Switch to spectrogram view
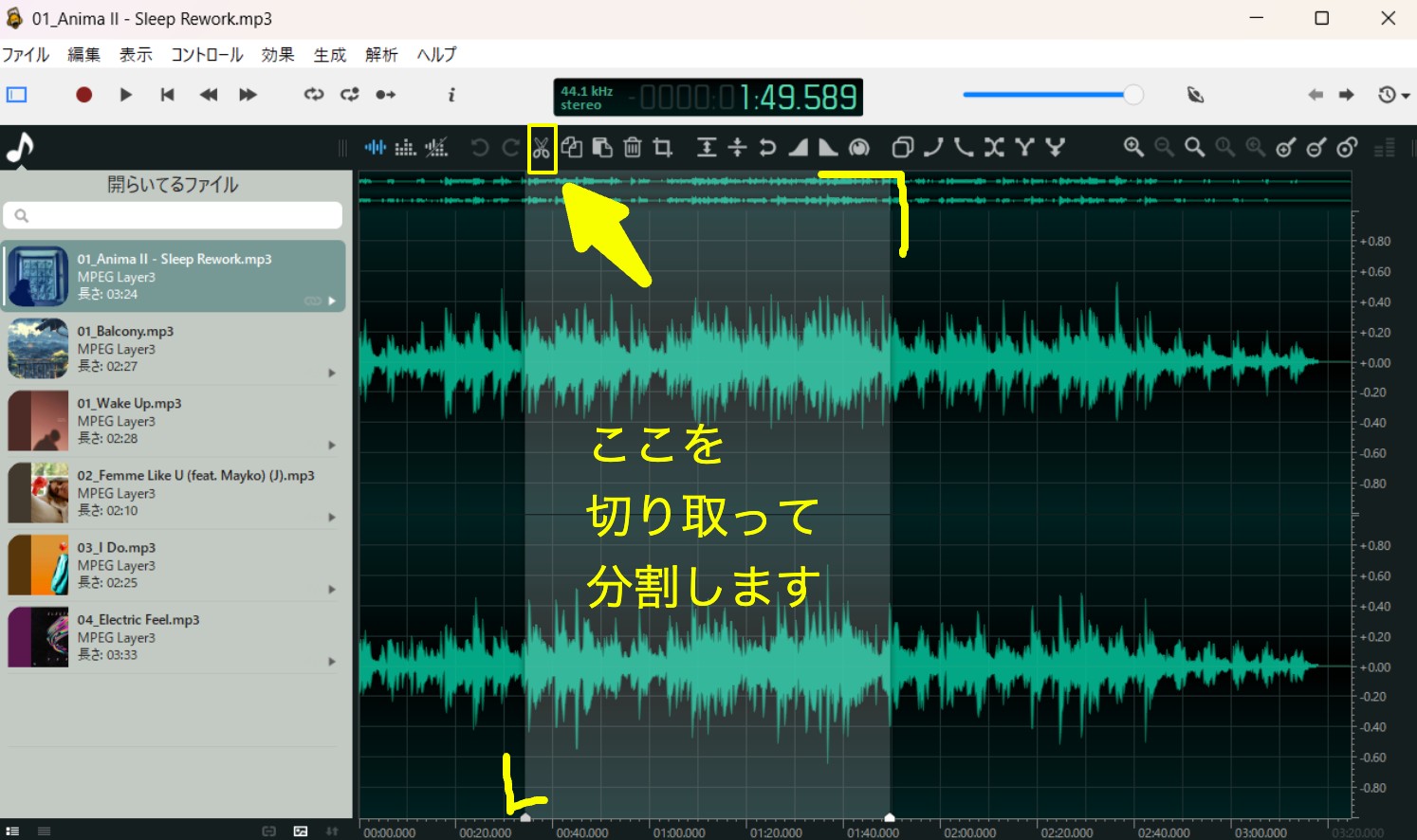Image resolution: width=1417 pixels, height=840 pixels. pyautogui.click(x=406, y=147)
